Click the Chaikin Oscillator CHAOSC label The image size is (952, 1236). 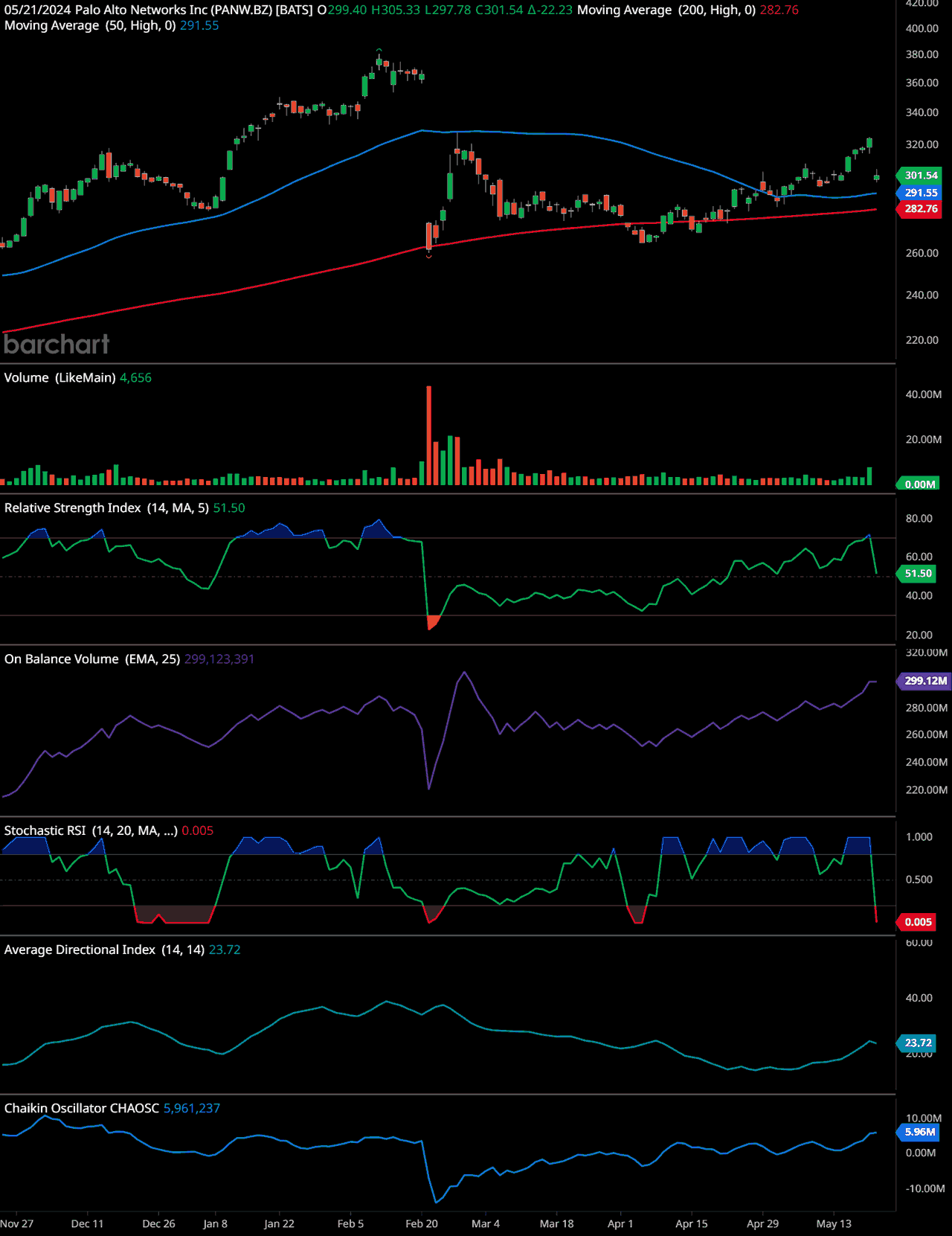coord(82,1109)
